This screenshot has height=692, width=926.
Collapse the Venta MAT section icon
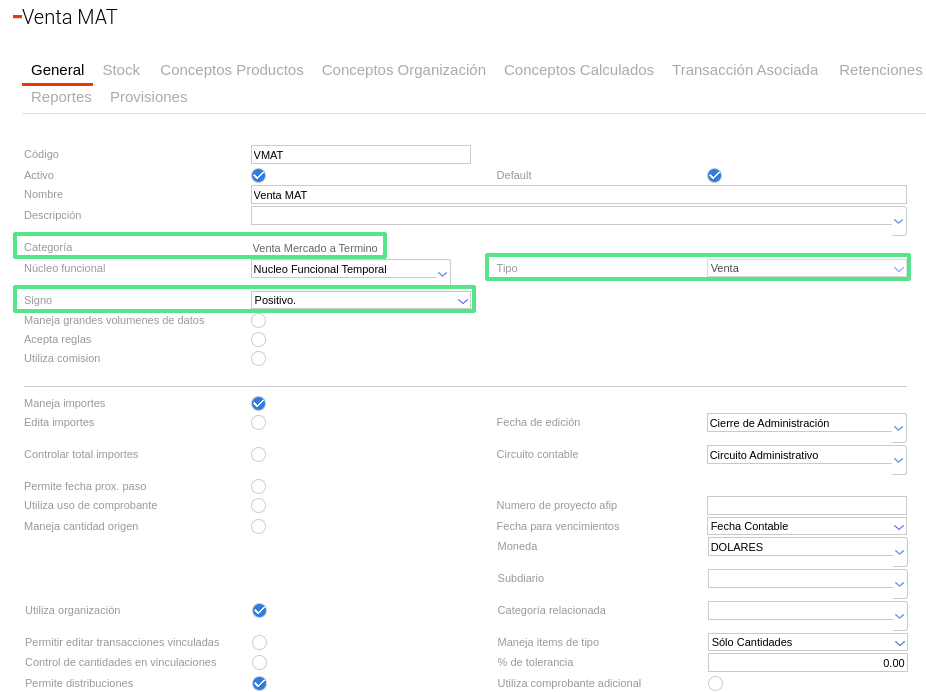coord(17,17)
